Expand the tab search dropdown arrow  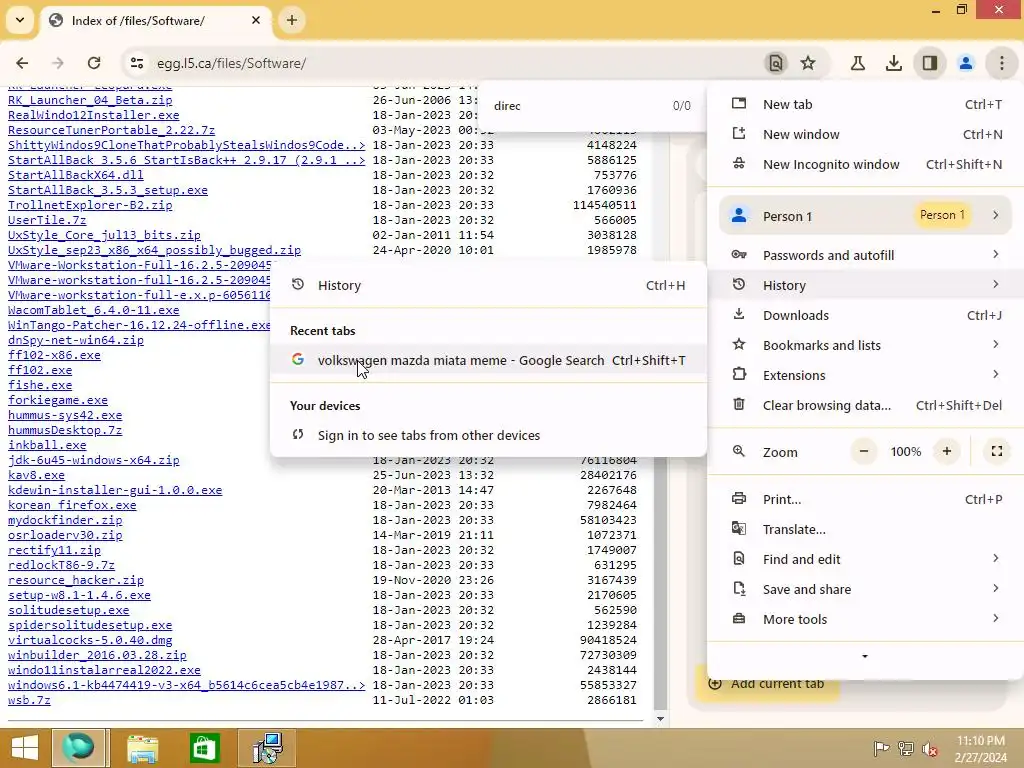tap(20, 20)
